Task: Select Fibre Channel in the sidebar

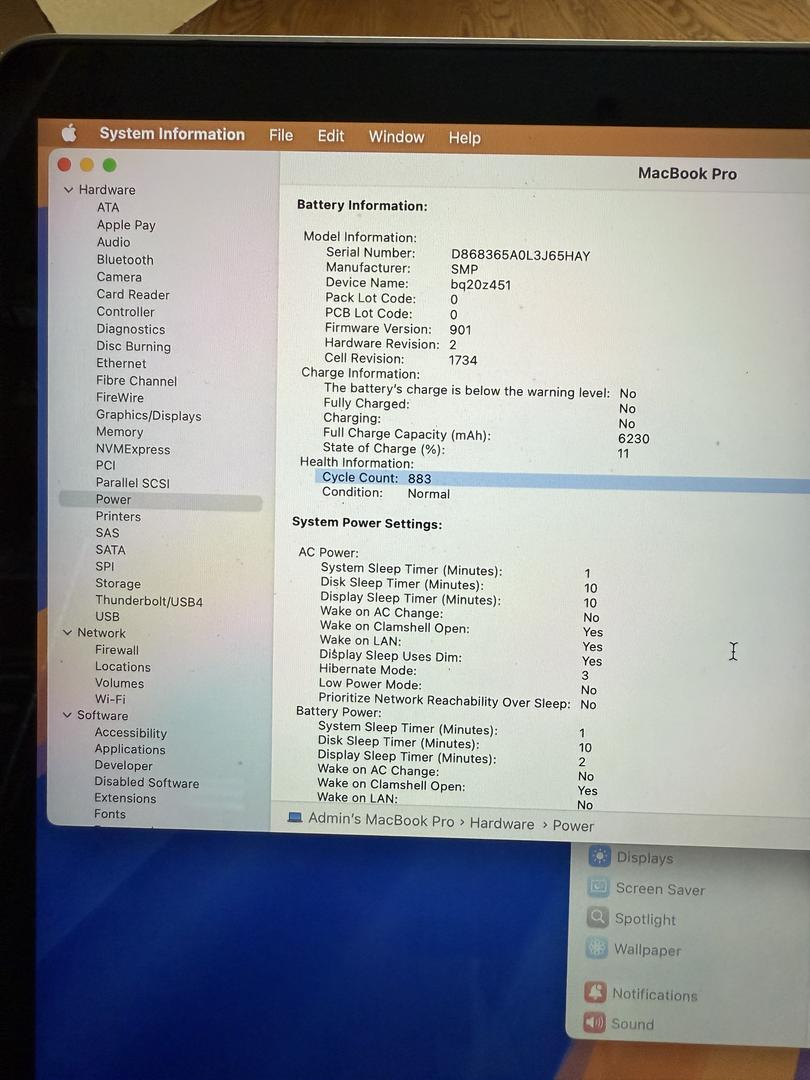Action: pos(136,381)
